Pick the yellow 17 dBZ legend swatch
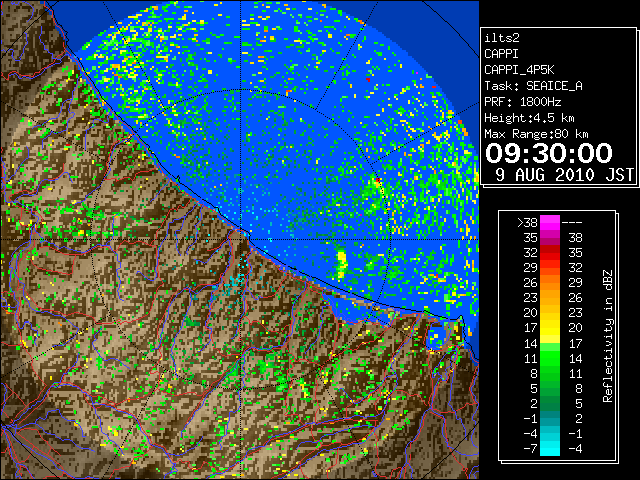The height and width of the screenshot is (480, 640). pos(550,328)
